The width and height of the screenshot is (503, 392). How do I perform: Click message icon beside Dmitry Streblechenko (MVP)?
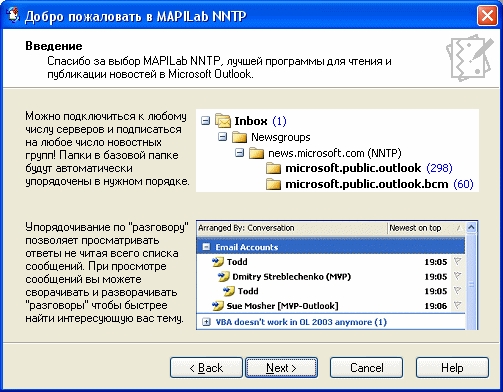223,277
